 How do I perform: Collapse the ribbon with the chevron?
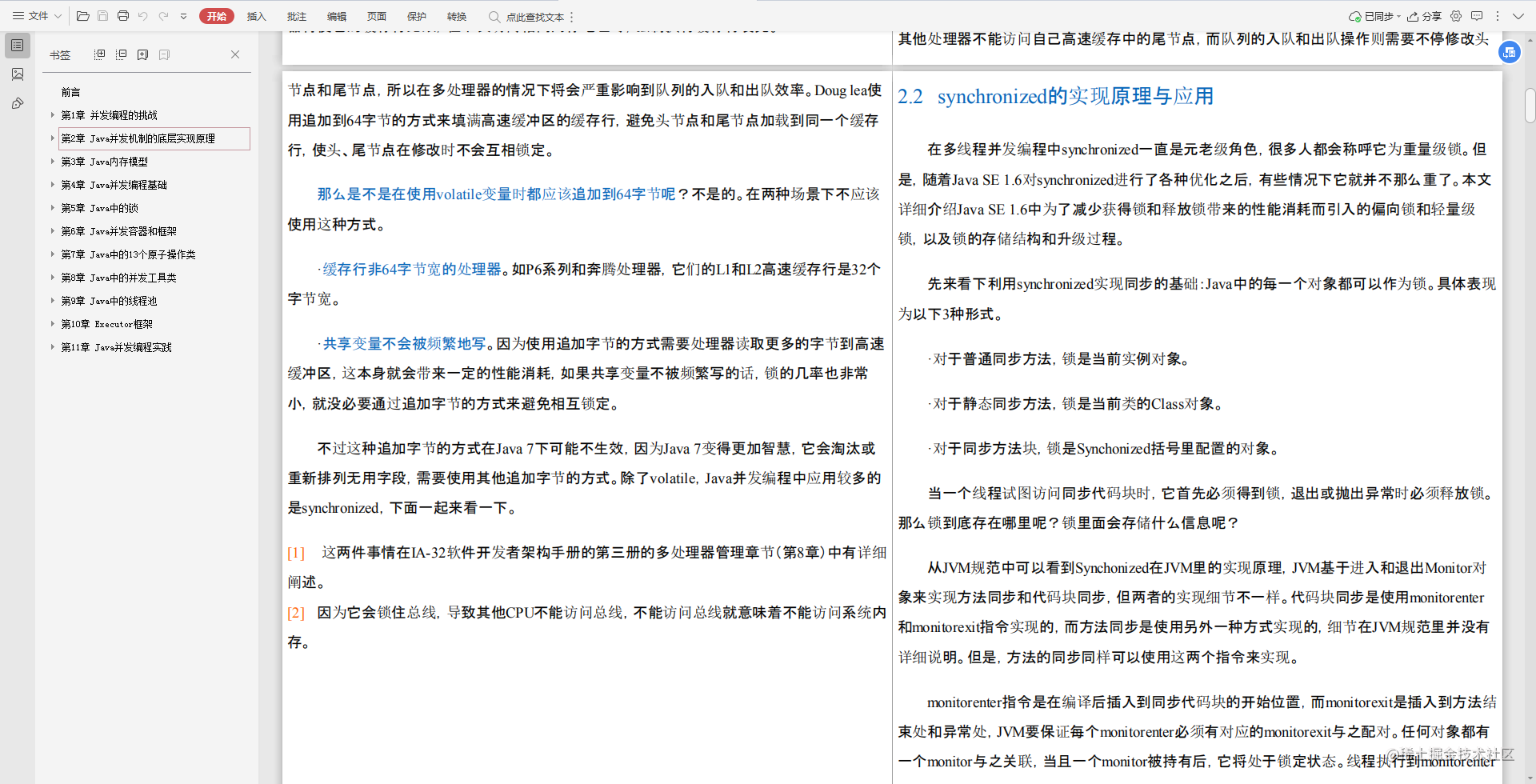[x=1518, y=16]
